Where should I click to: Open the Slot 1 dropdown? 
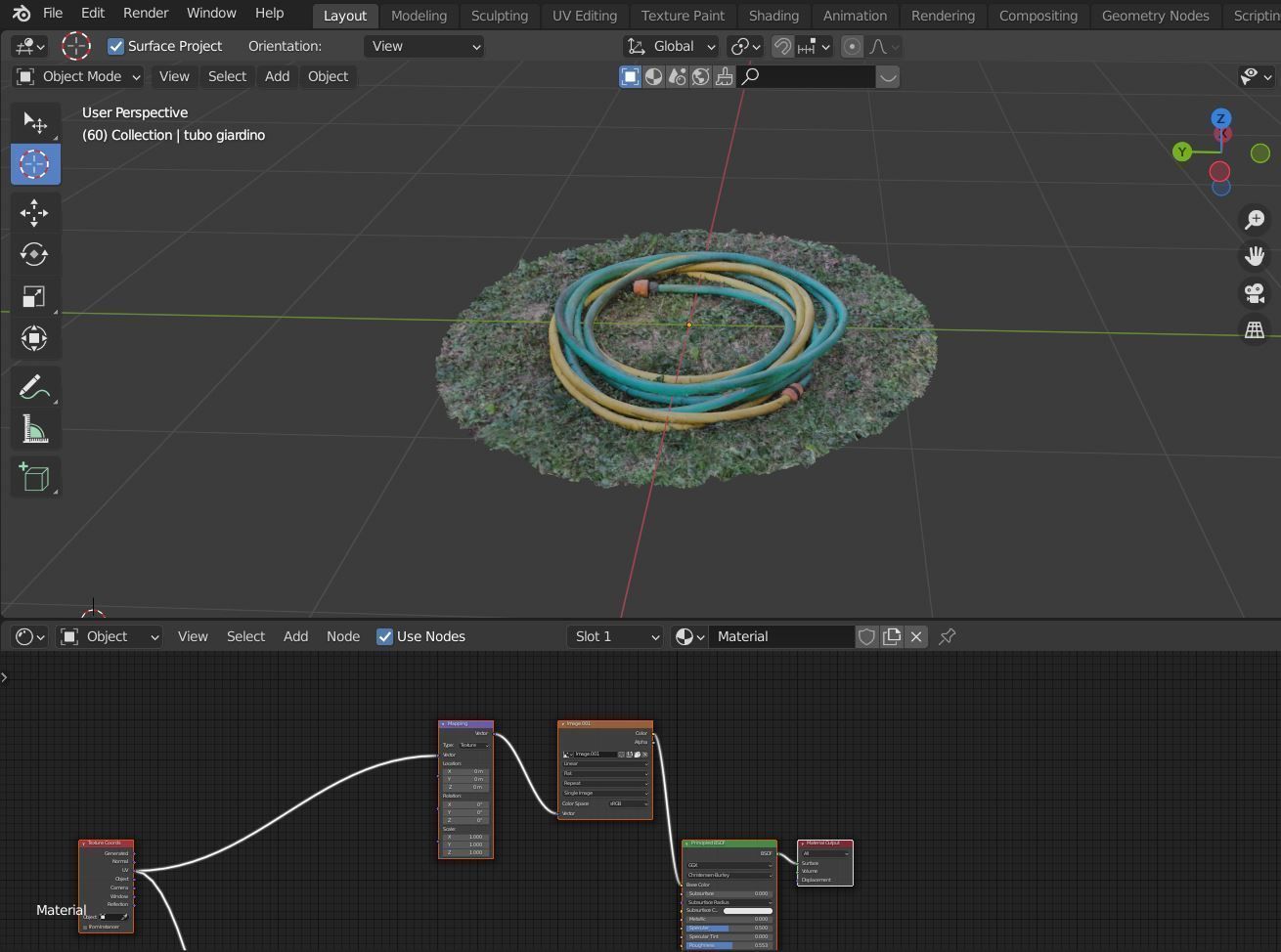[615, 636]
